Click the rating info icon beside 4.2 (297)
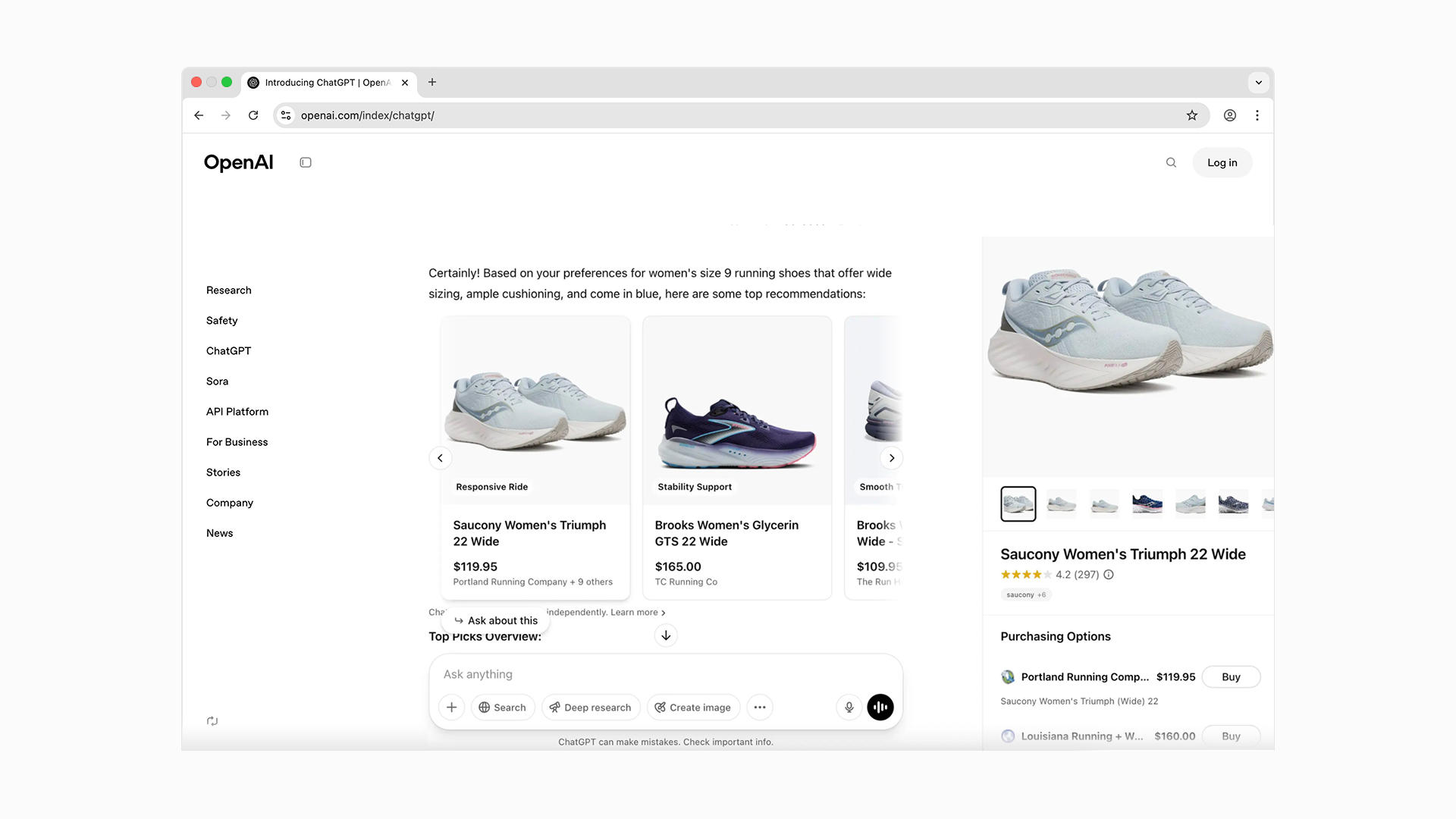This screenshot has width=1456, height=819. (x=1109, y=575)
